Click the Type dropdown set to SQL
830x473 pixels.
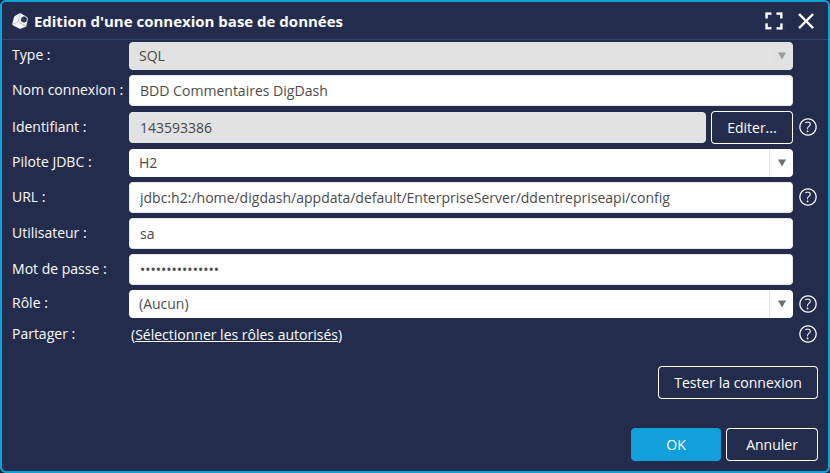click(460, 56)
